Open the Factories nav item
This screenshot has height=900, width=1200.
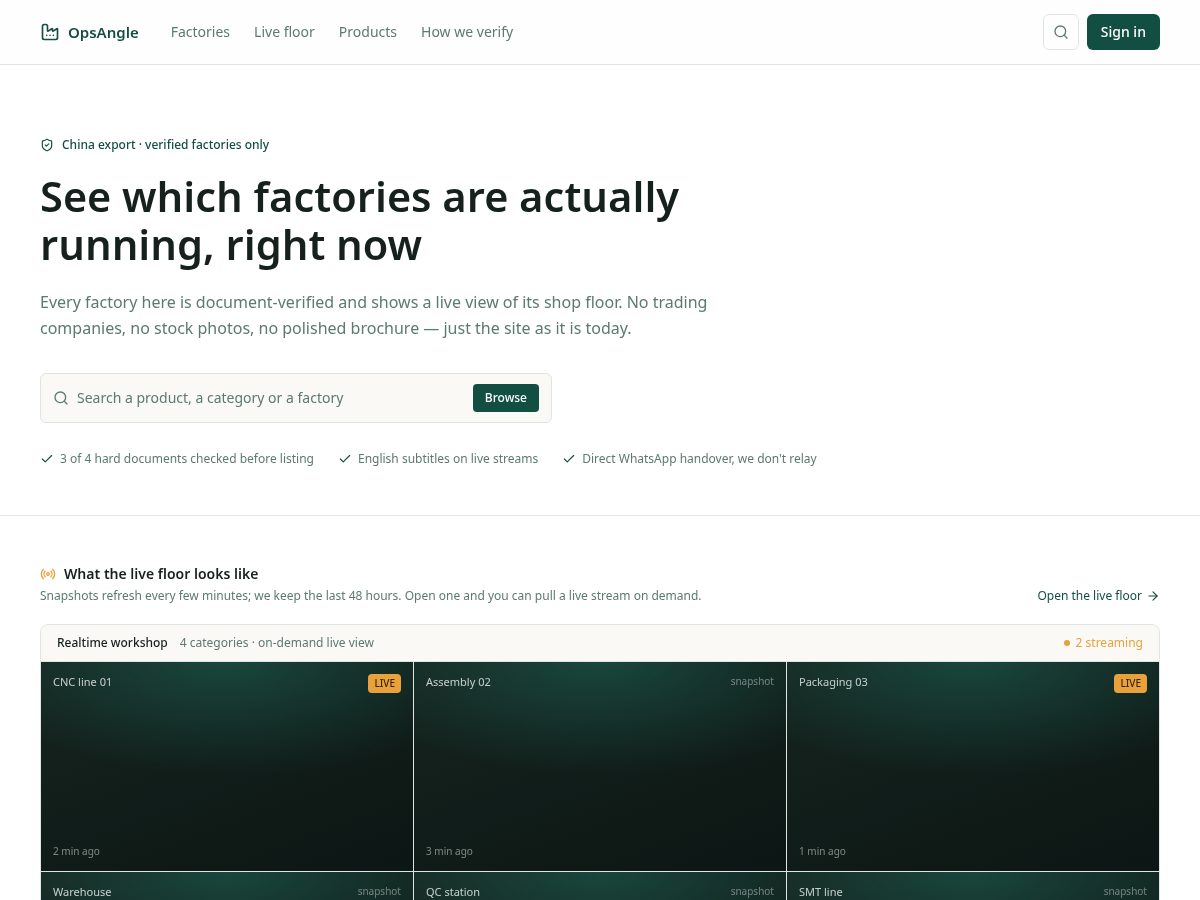coord(200,32)
